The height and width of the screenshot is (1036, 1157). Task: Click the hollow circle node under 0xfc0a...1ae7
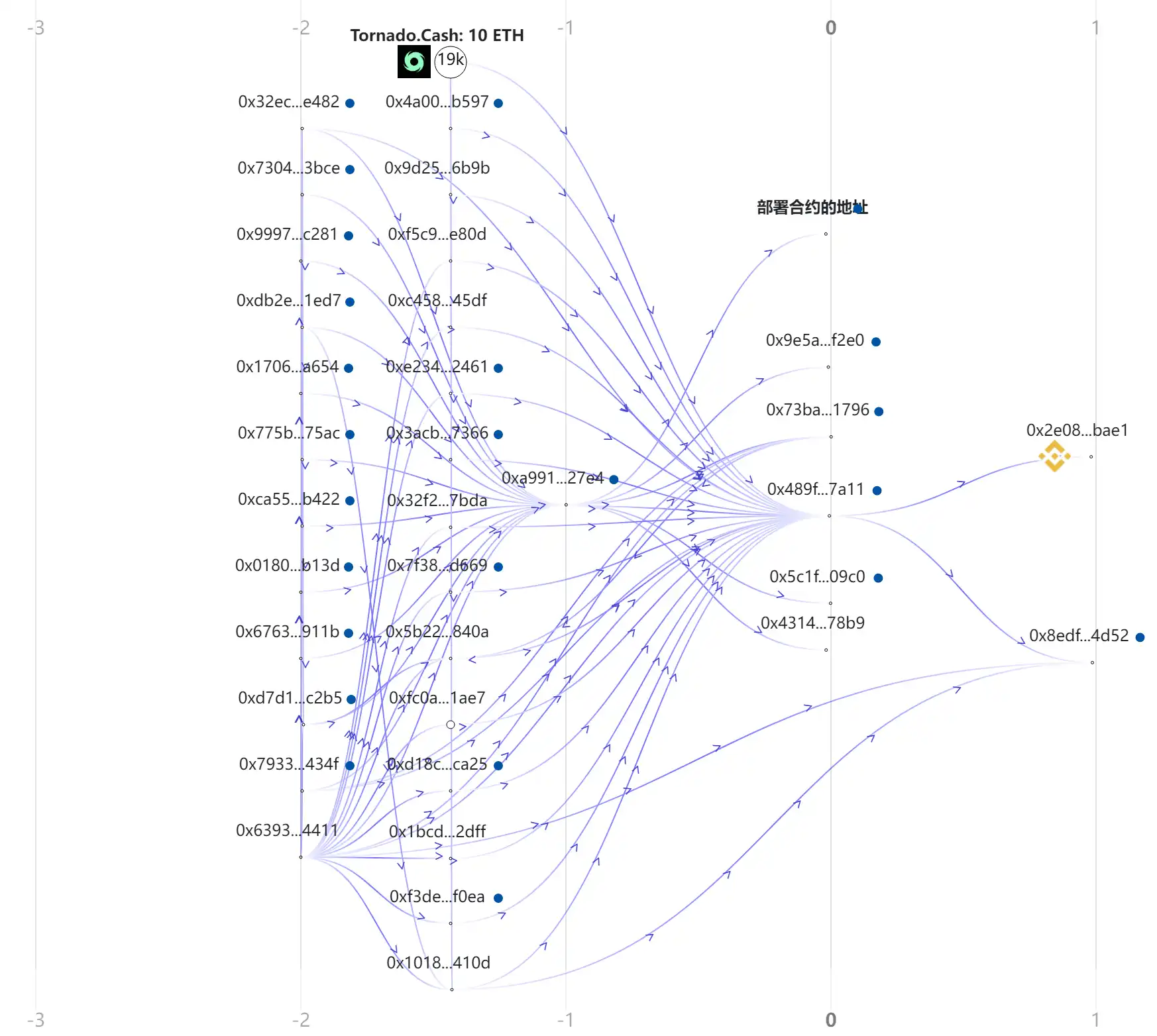point(451,725)
